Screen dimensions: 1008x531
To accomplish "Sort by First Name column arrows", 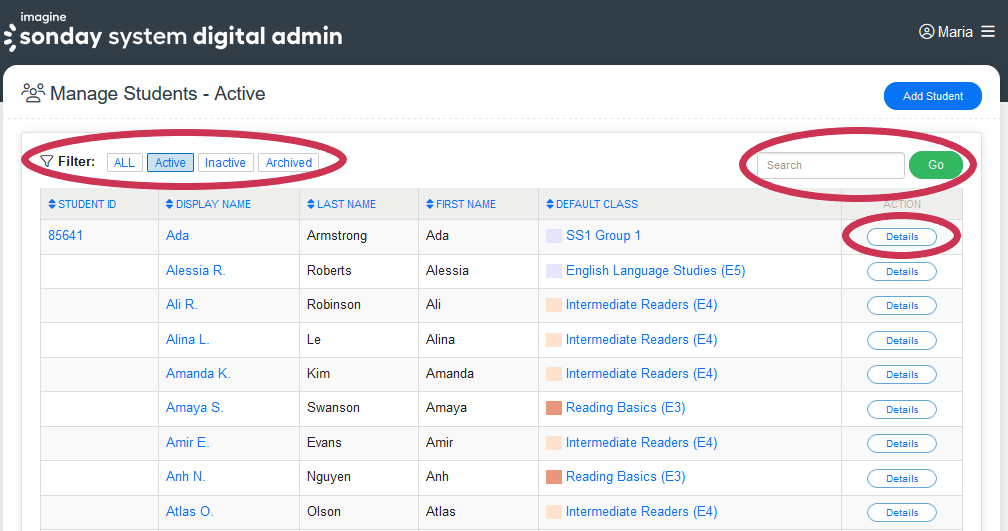I will pos(430,204).
